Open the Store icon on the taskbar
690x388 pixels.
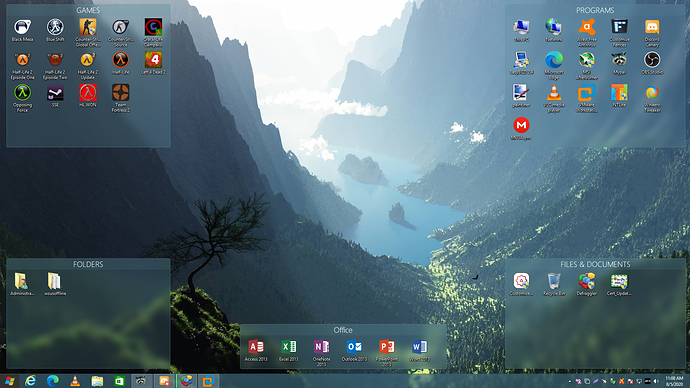tap(119, 381)
